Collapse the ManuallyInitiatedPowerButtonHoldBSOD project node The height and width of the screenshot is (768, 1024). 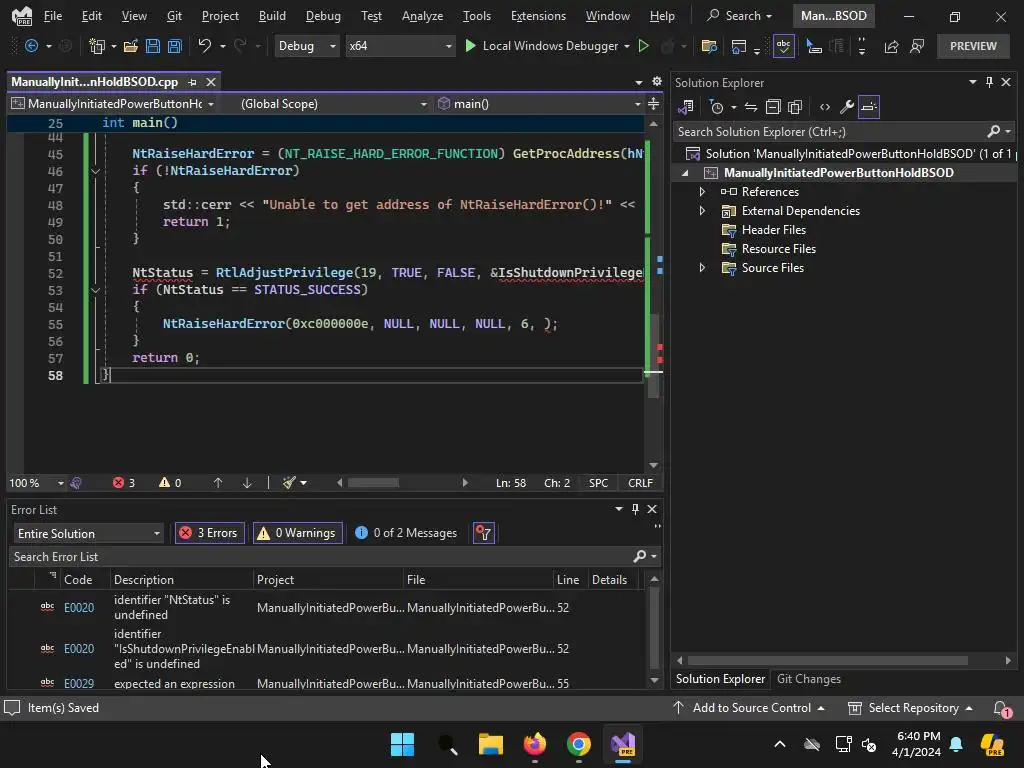685,173
